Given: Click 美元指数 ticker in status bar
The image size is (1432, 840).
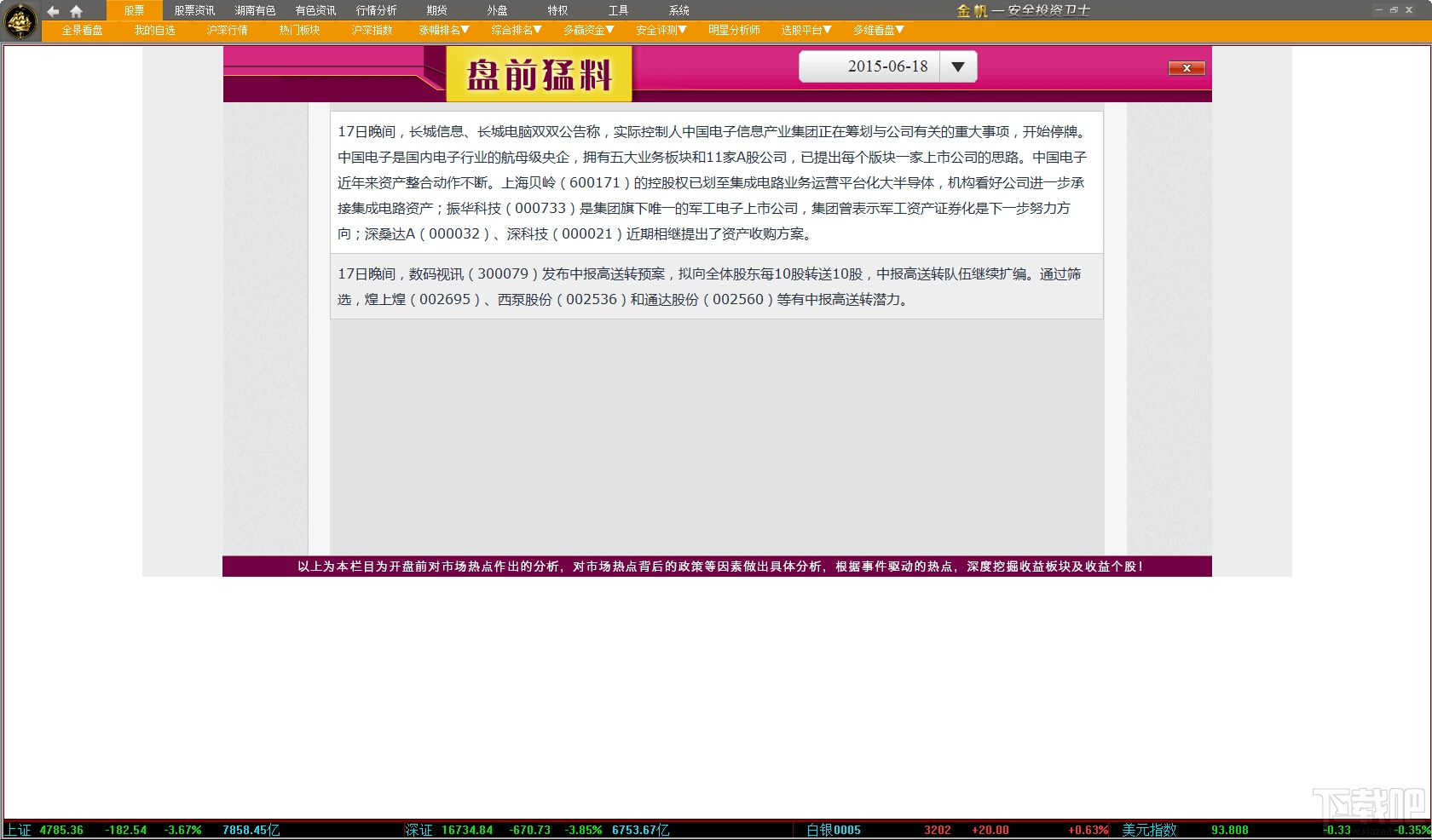Looking at the screenshot, I should coord(1149,830).
